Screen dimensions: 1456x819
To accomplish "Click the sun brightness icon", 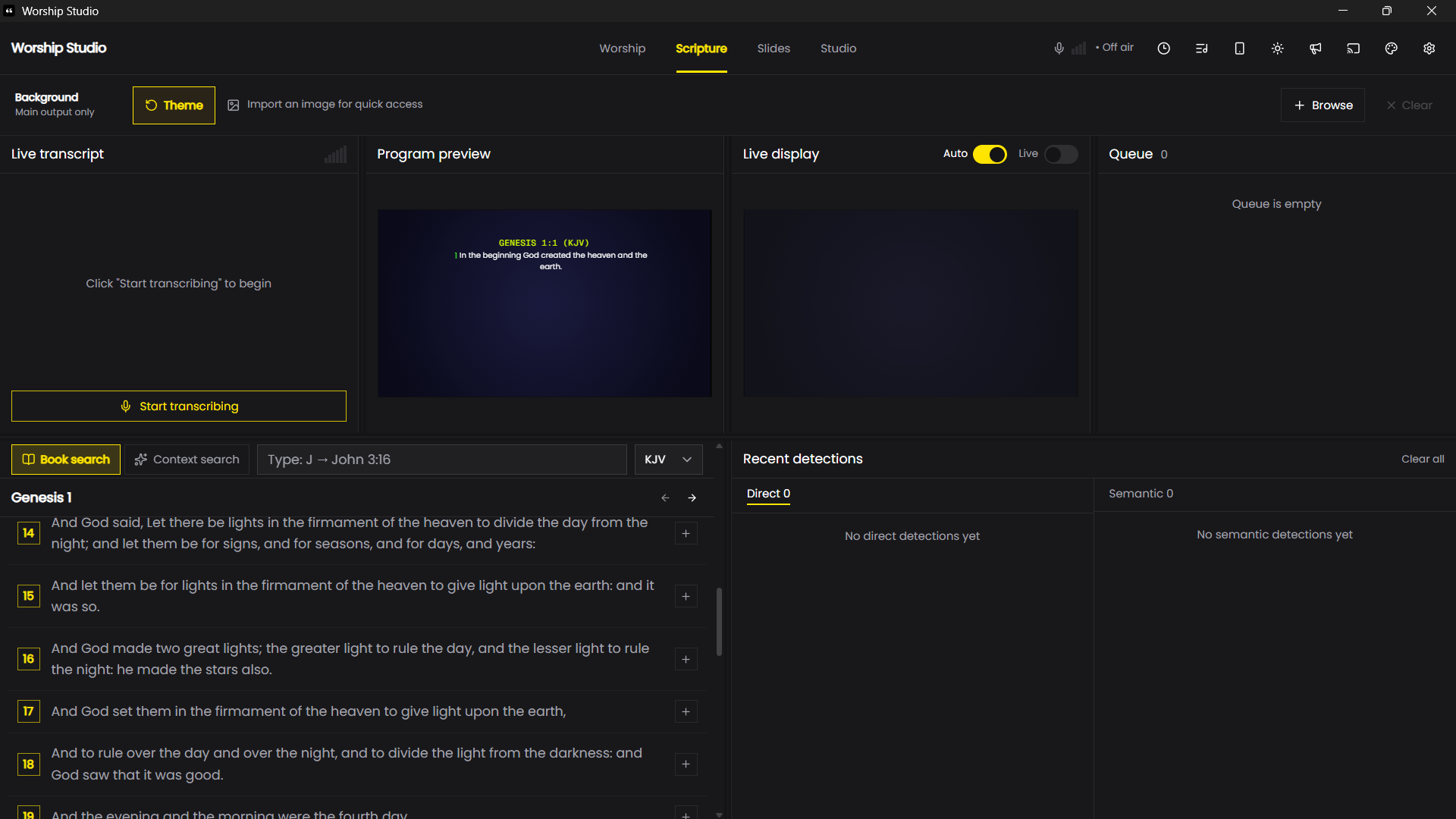I will pyautogui.click(x=1277, y=49).
